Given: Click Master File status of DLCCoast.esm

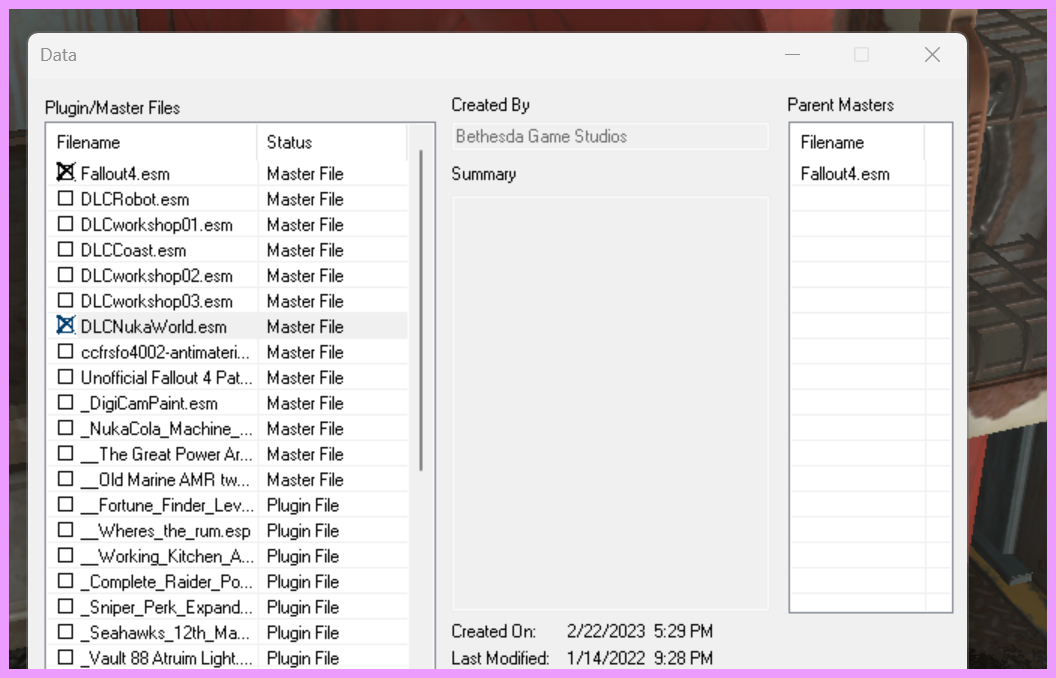Looking at the screenshot, I should tap(305, 250).
